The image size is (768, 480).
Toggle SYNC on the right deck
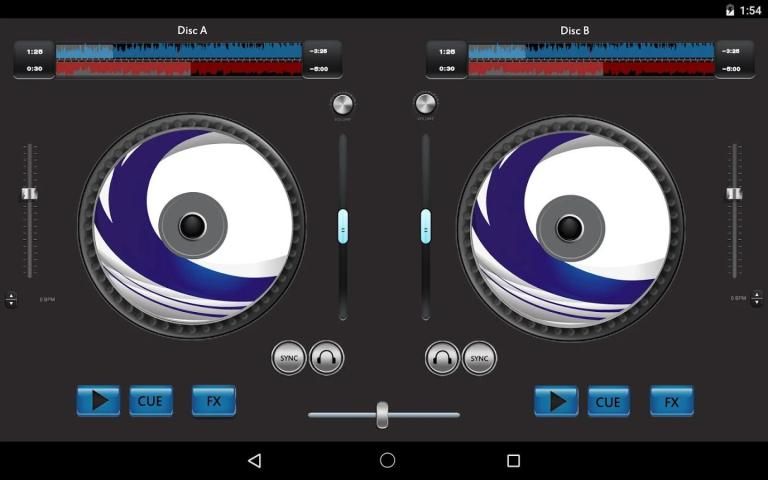pos(479,358)
